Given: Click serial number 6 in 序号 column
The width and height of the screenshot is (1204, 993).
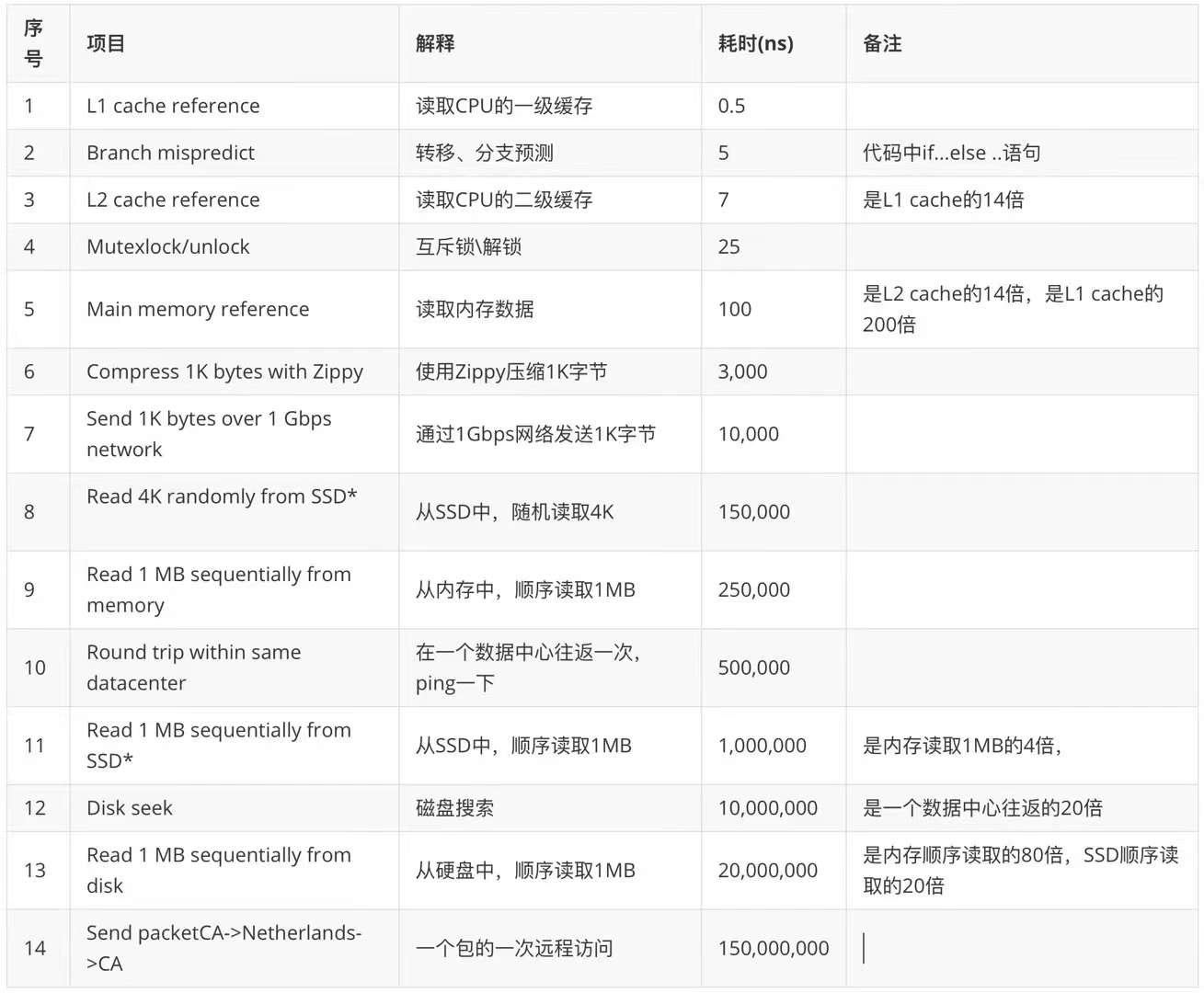Looking at the screenshot, I should (x=29, y=371).
